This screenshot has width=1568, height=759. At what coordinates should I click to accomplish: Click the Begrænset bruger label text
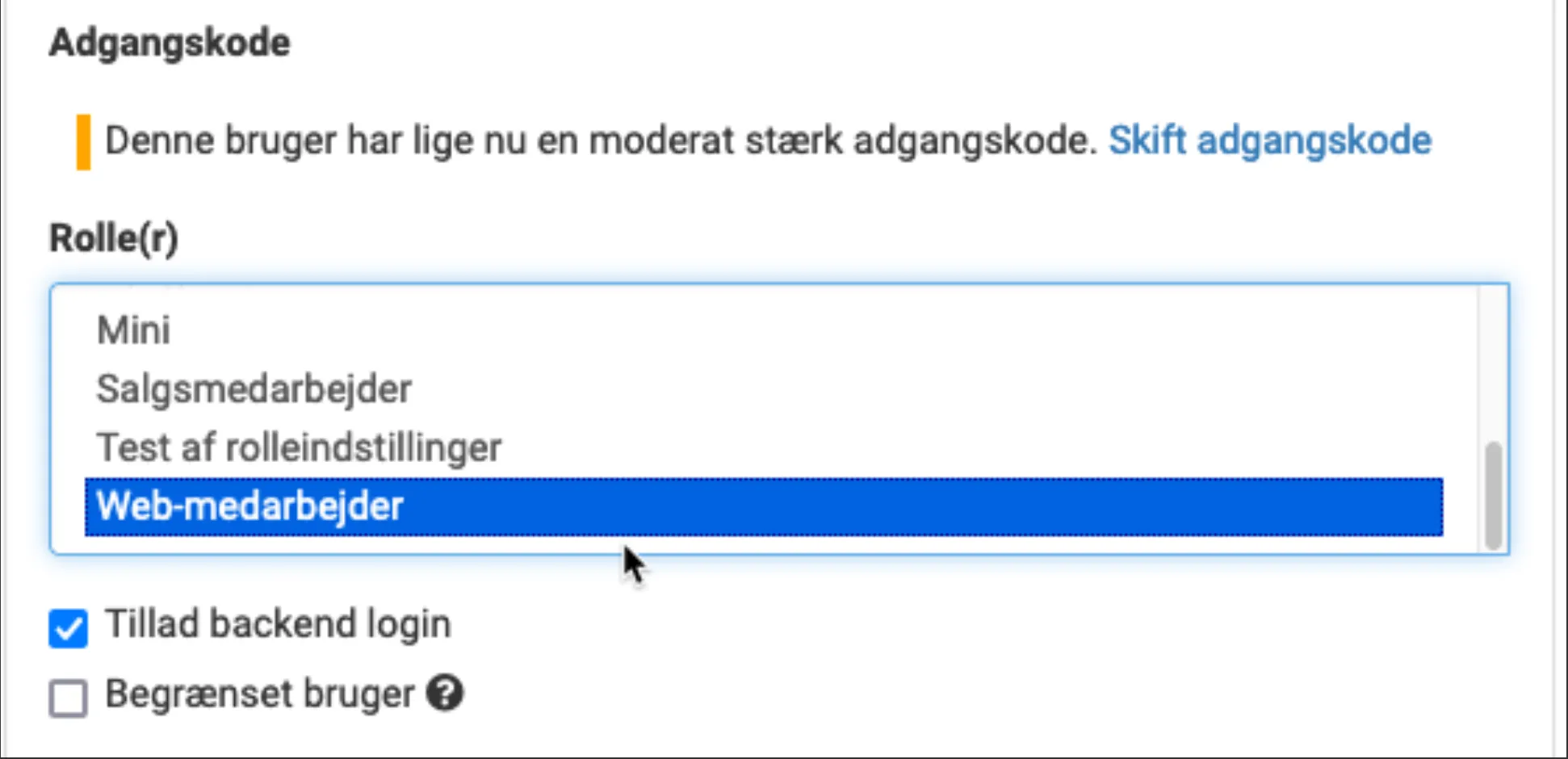click(x=260, y=693)
